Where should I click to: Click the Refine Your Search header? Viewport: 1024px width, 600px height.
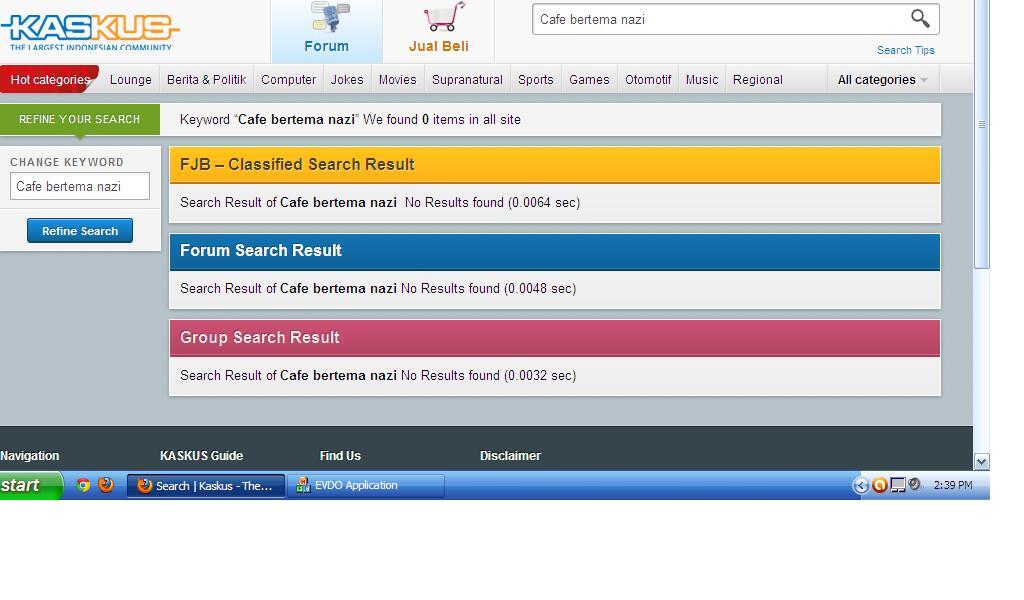coord(80,119)
